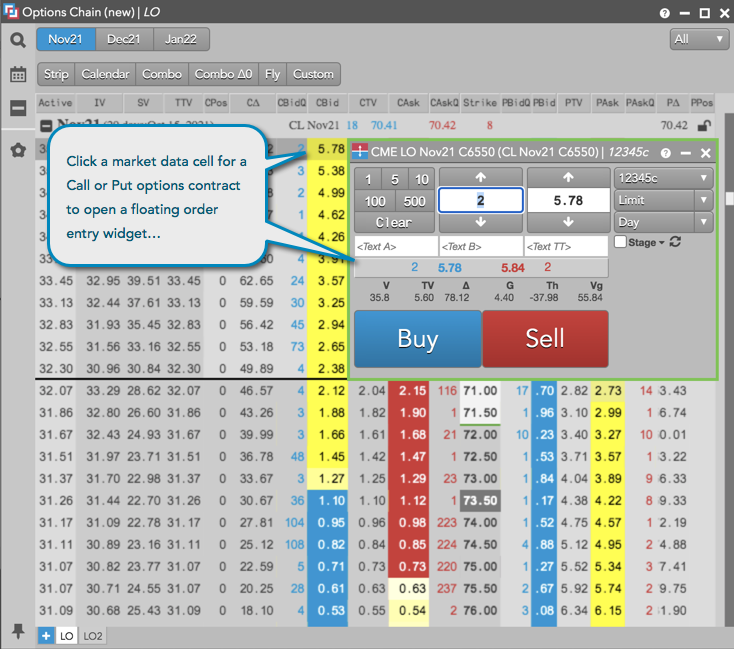
Task: Select the LO2 bottom tab
Action: pos(92,636)
